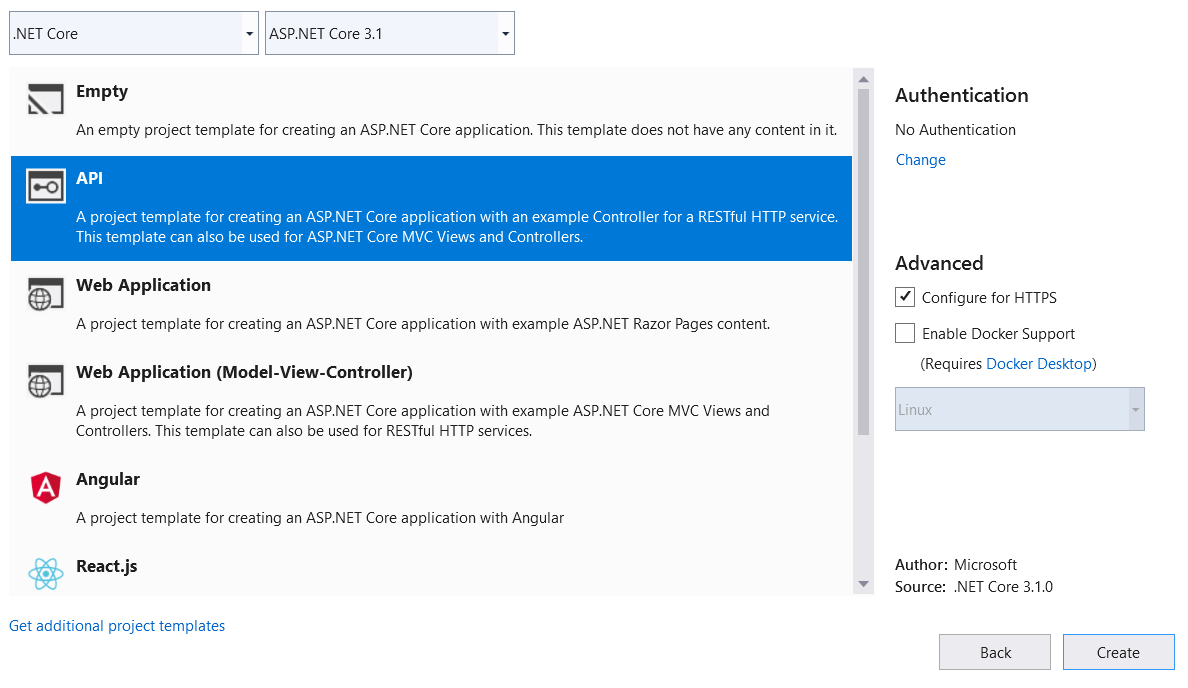Click the API template's key icon

coord(44,185)
